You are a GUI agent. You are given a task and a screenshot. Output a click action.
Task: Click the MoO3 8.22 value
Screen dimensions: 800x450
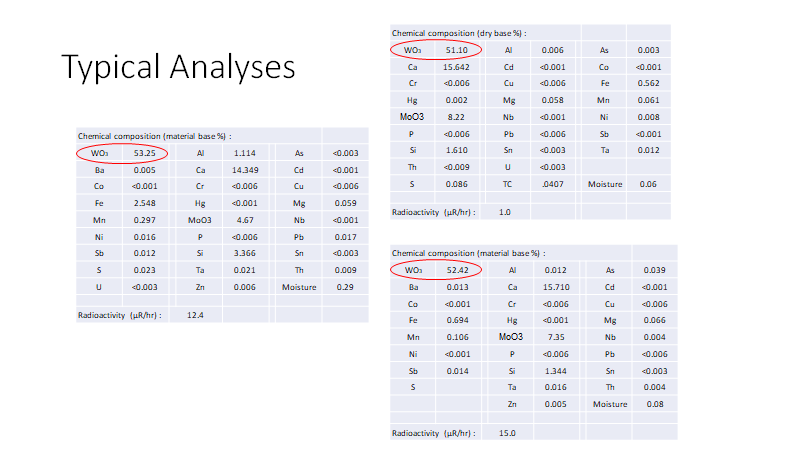coord(455,117)
